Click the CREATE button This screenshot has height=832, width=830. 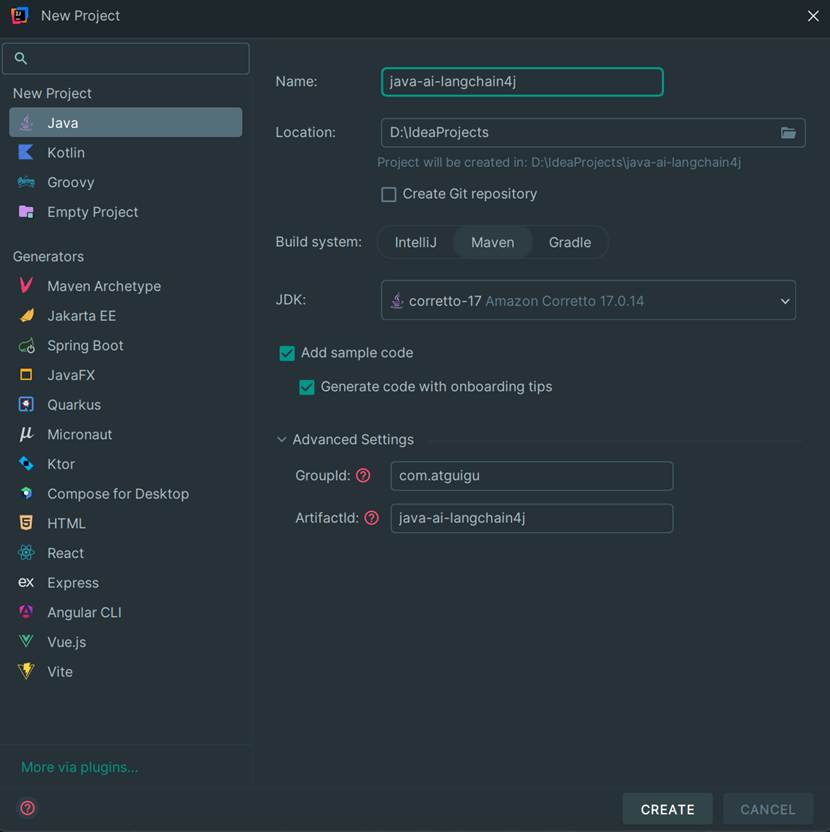(x=667, y=809)
